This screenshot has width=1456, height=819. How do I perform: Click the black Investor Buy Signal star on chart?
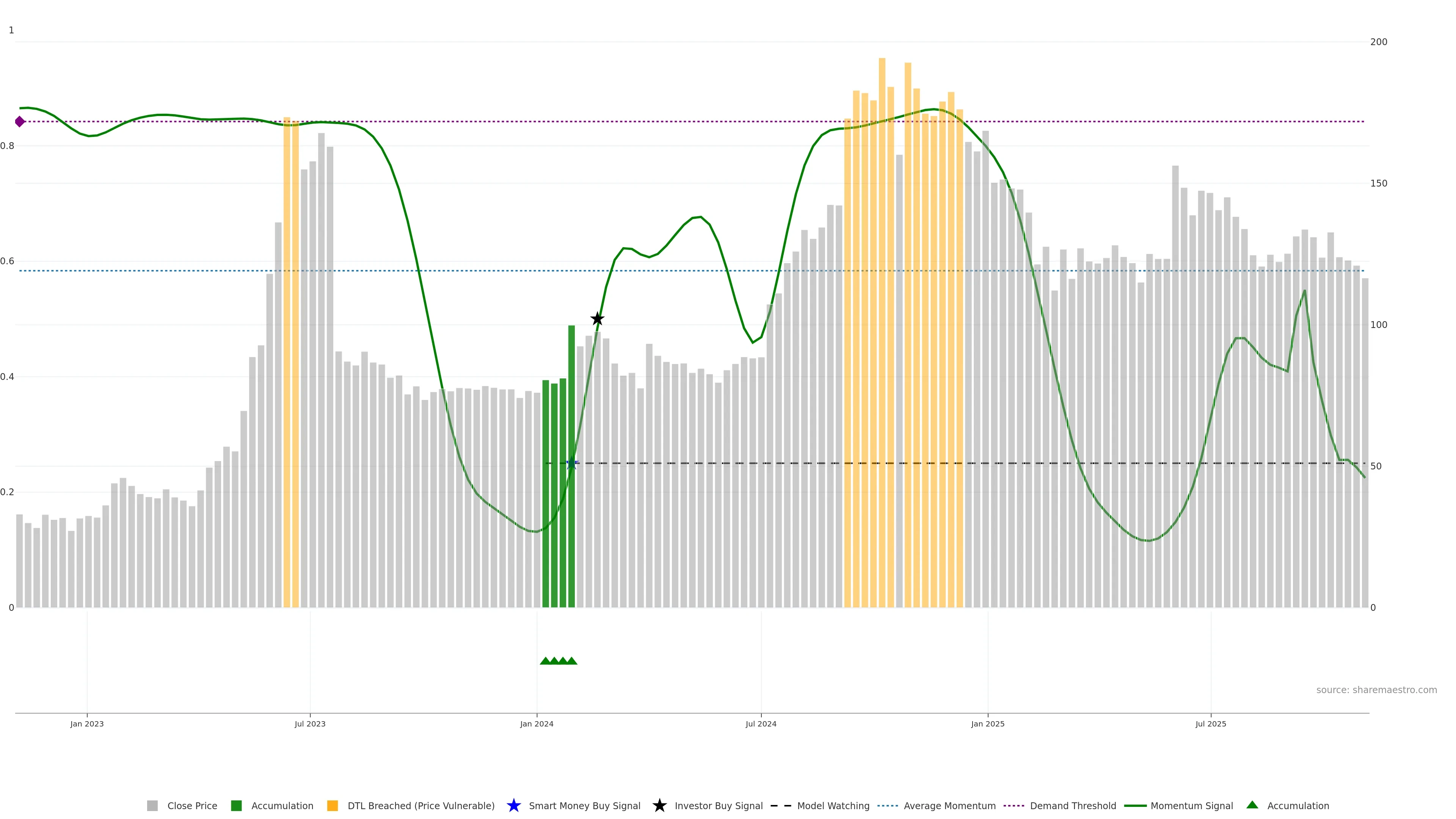[597, 319]
